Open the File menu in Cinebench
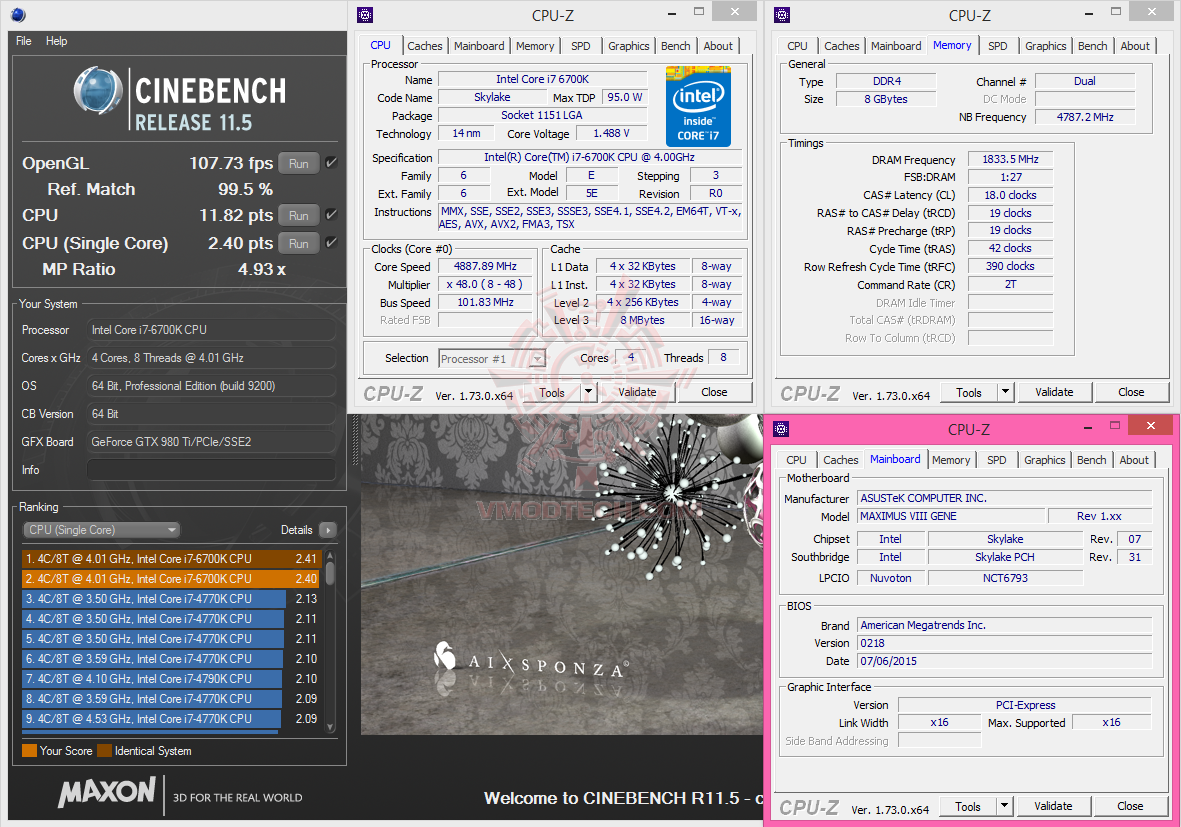1181x827 pixels. [x=24, y=41]
